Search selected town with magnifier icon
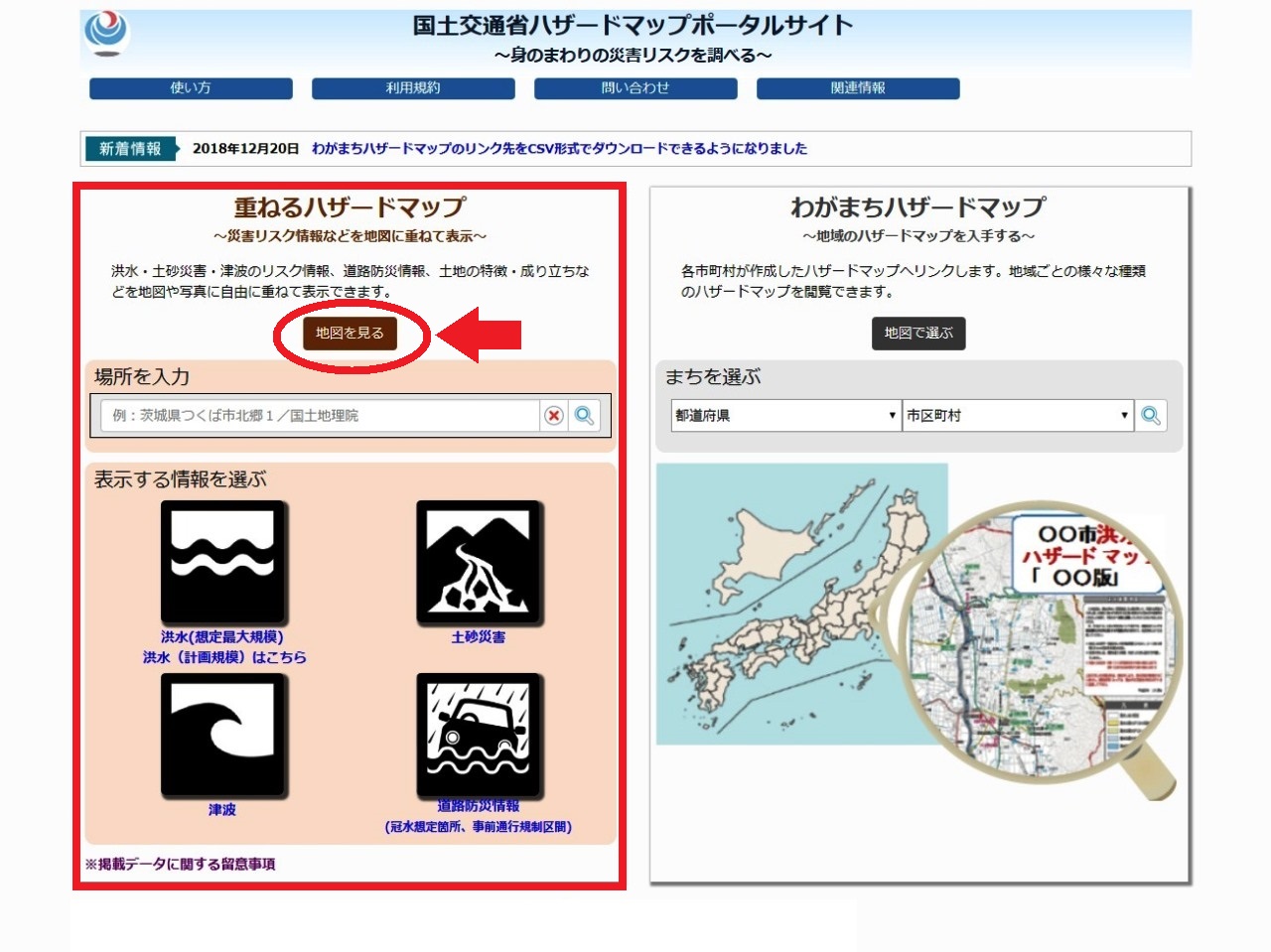Image resolution: width=1271 pixels, height=952 pixels. click(1151, 416)
